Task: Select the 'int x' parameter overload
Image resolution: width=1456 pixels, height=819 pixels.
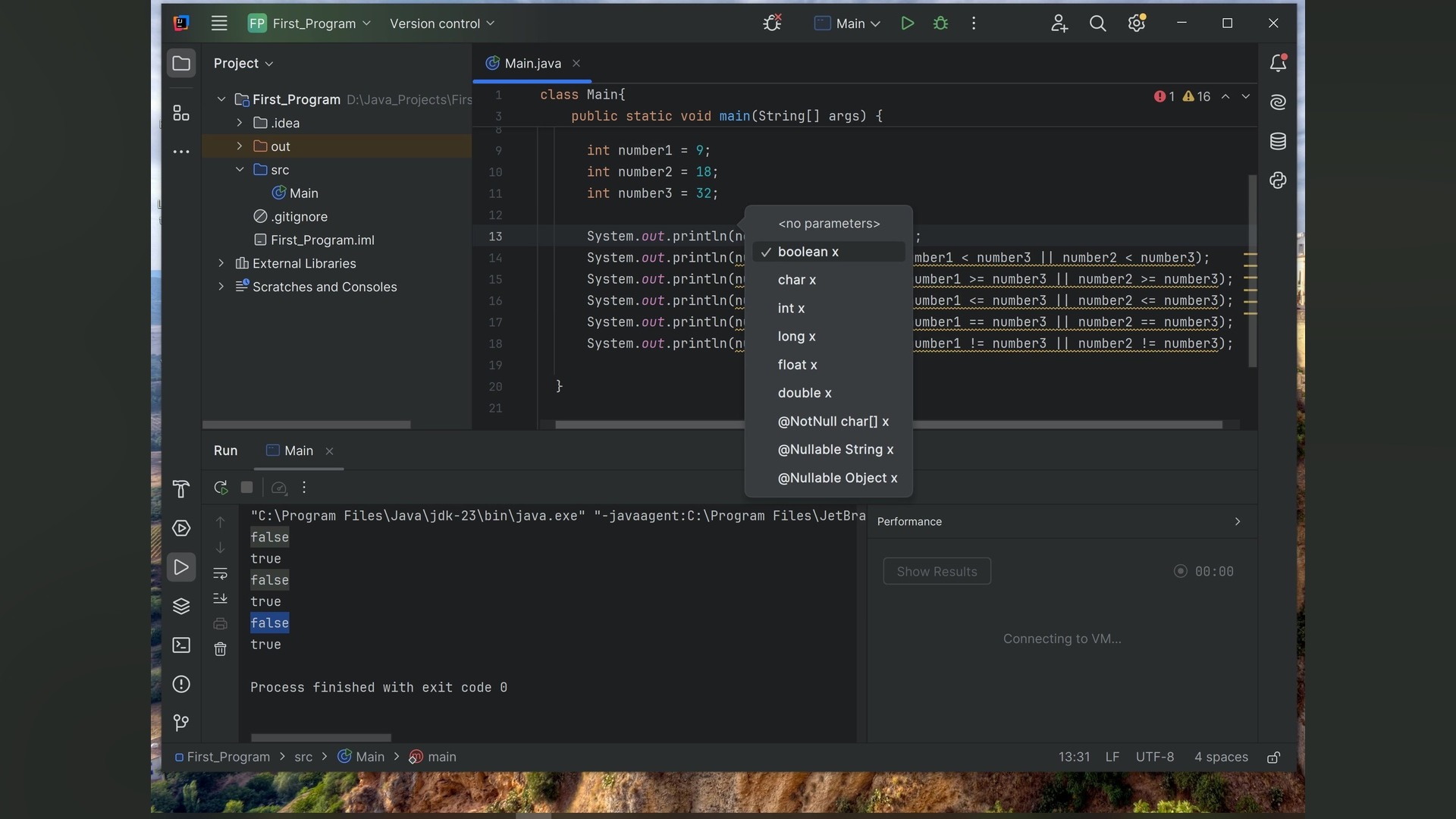Action: [791, 309]
